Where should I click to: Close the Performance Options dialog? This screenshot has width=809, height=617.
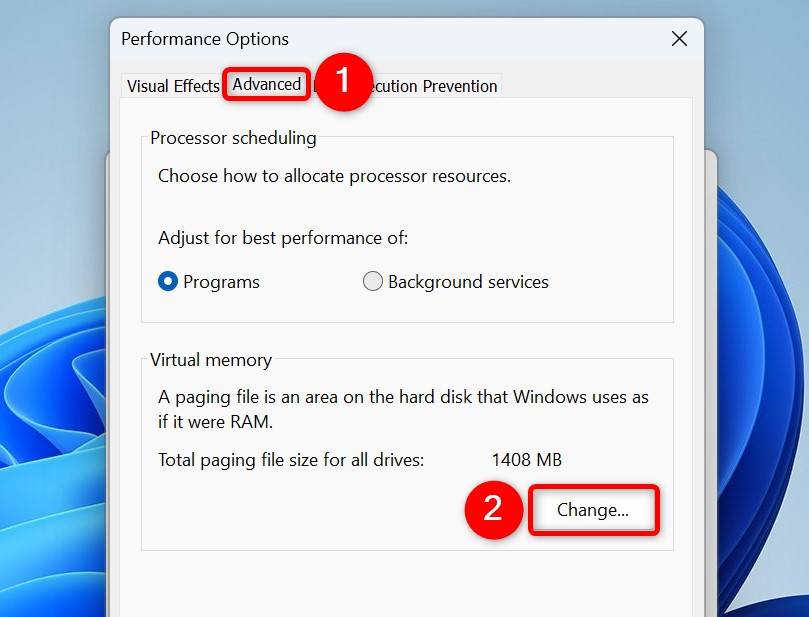678,39
